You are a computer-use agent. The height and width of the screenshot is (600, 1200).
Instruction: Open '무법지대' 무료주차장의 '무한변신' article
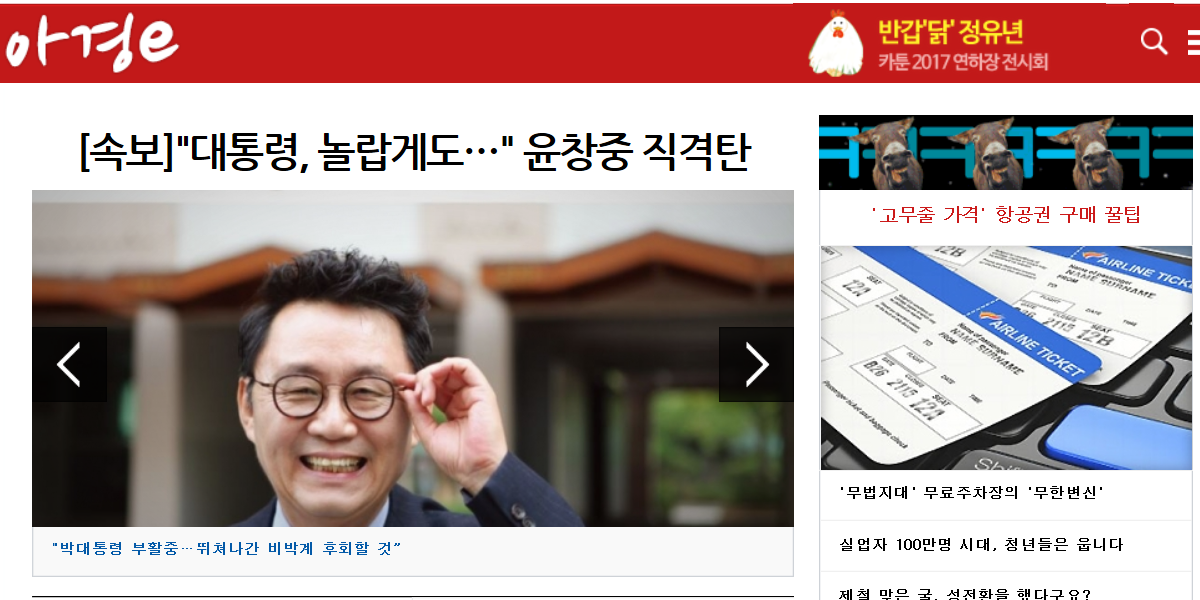coord(972,493)
